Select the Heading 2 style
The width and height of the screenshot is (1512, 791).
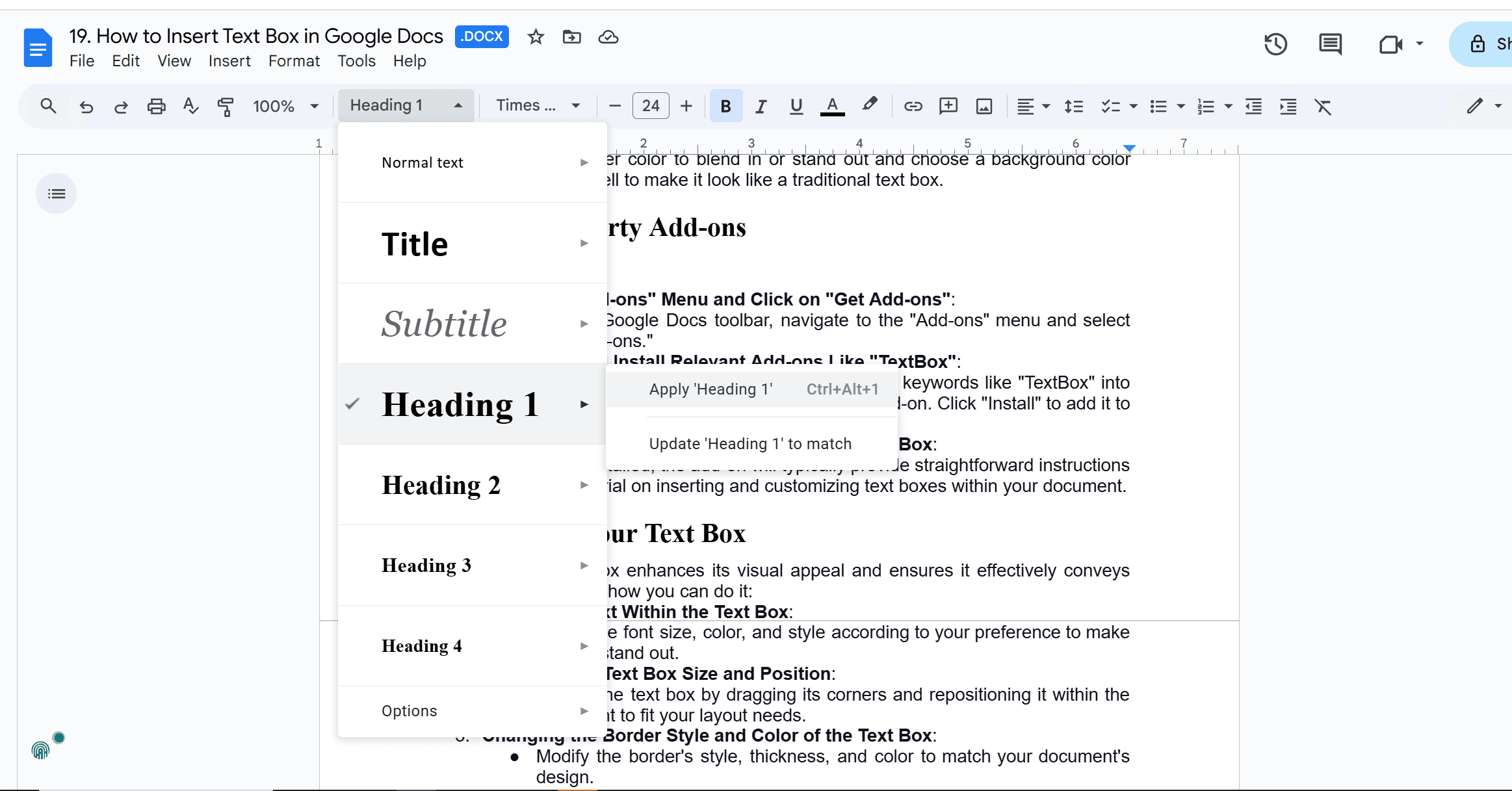(x=473, y=485)
